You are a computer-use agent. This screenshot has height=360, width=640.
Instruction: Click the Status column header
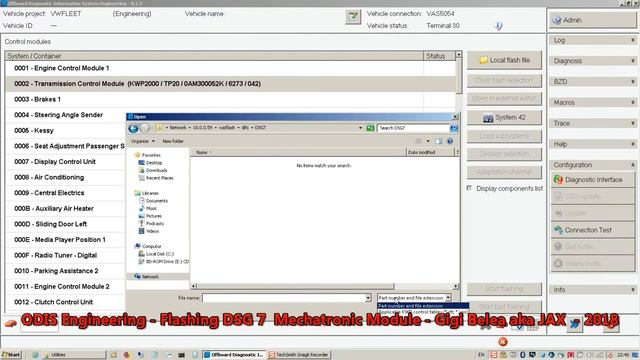click(x=439, y=56)
